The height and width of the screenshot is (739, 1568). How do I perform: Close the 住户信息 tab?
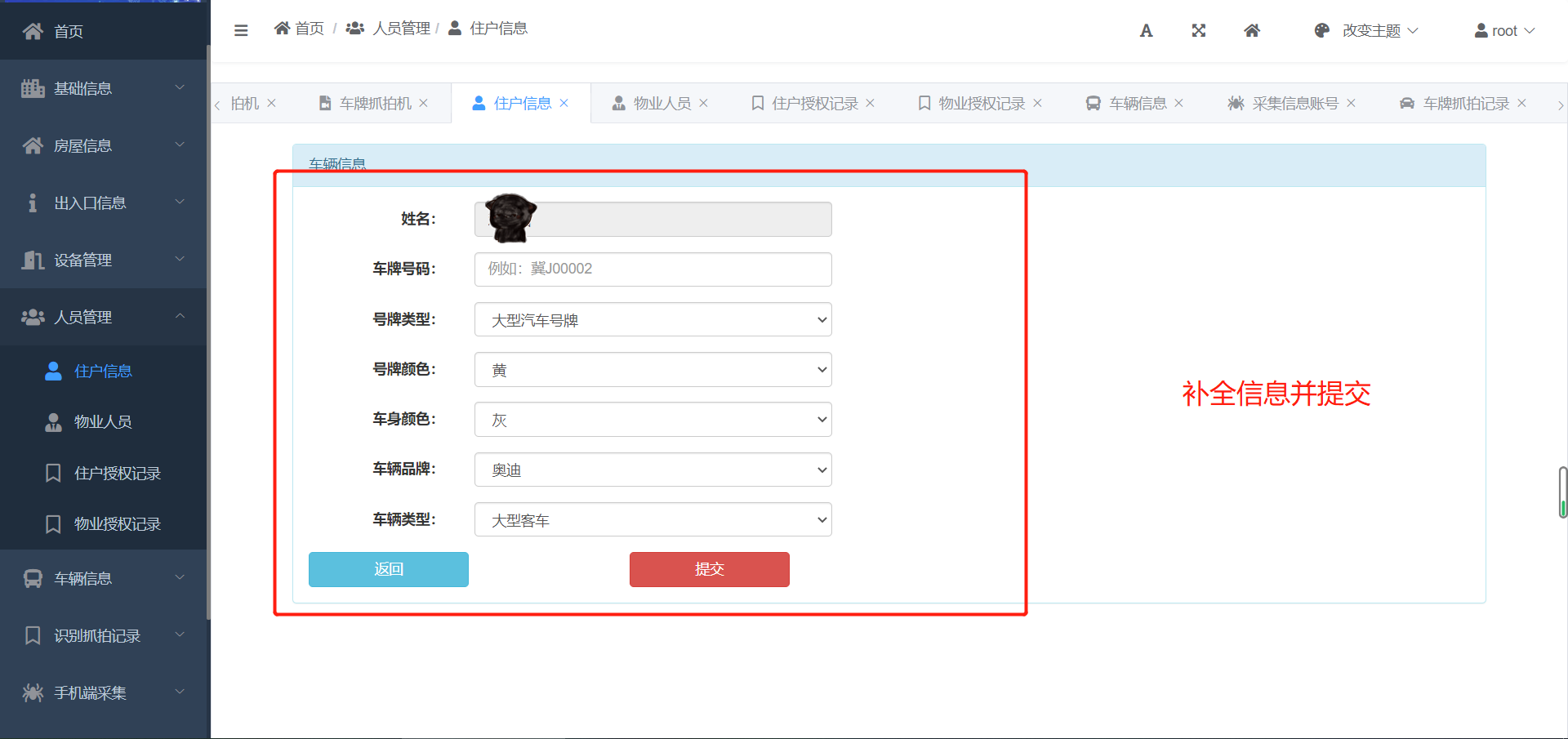[x=564, y=104]
